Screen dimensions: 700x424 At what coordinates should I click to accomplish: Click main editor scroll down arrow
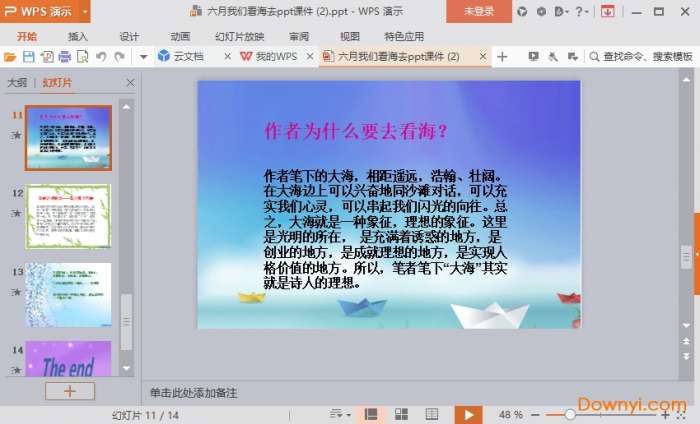686,325
